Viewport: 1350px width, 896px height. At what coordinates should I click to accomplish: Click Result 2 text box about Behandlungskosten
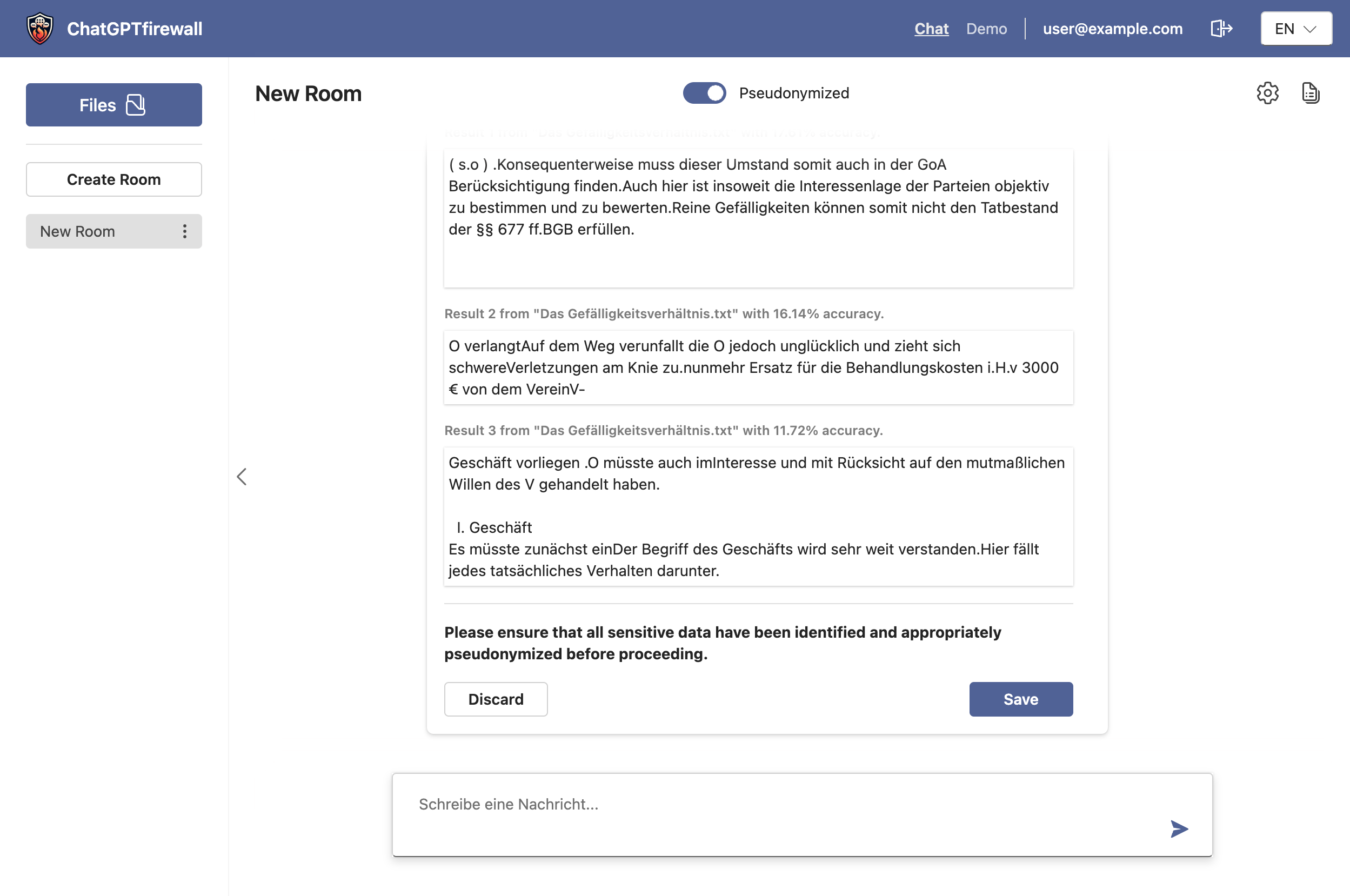click(758, 367)
